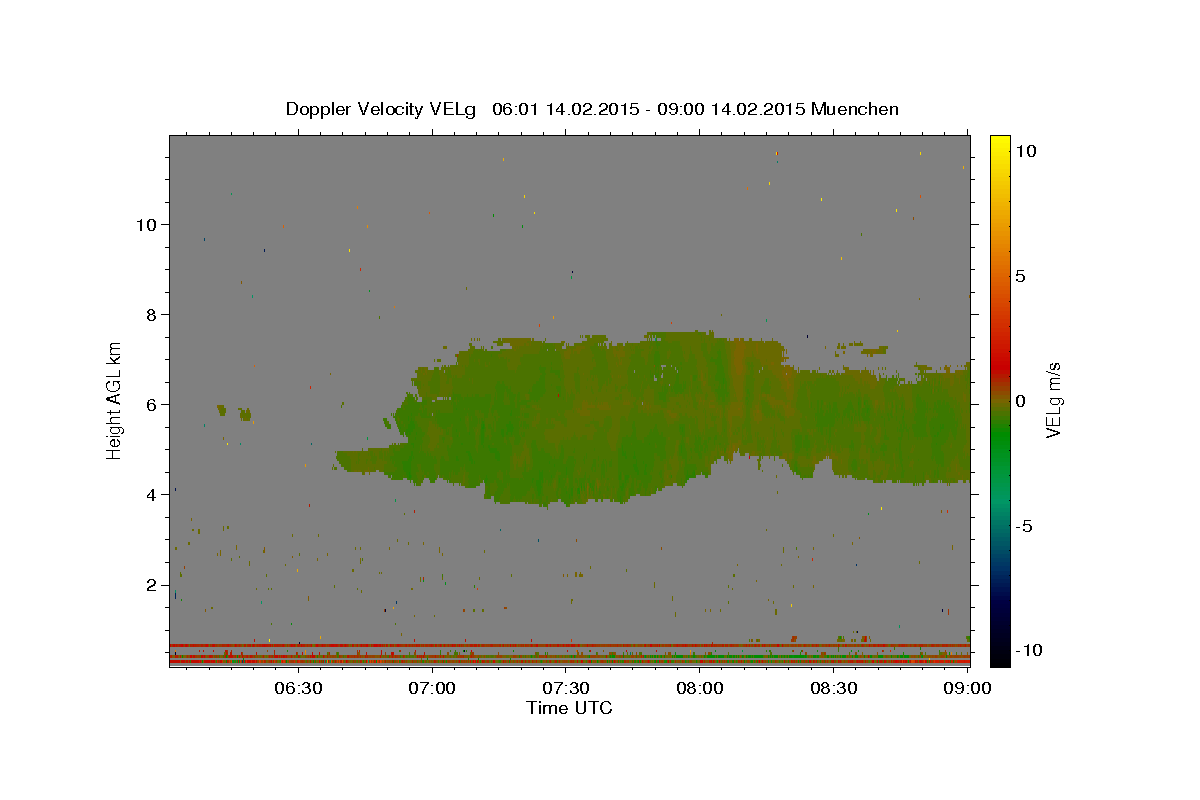Click the colorbar value label 5
This screenshot has height=800, width=1200.
click(1020, 276)
